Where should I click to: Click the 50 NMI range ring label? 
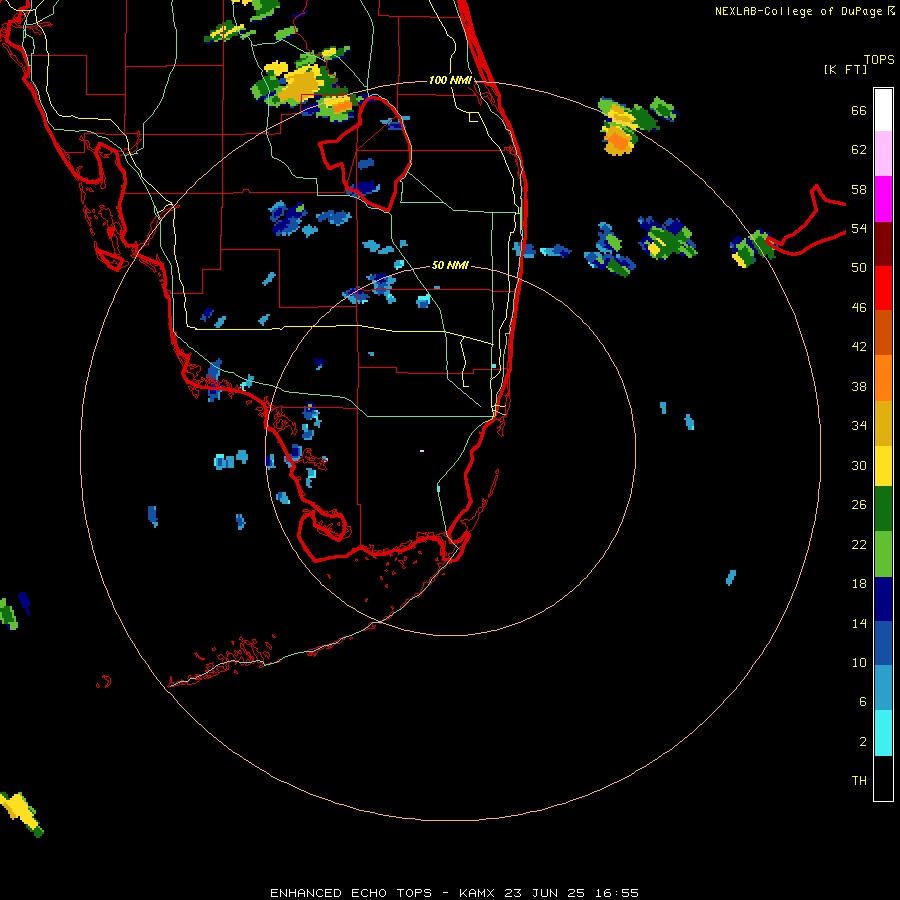[450, 265]
